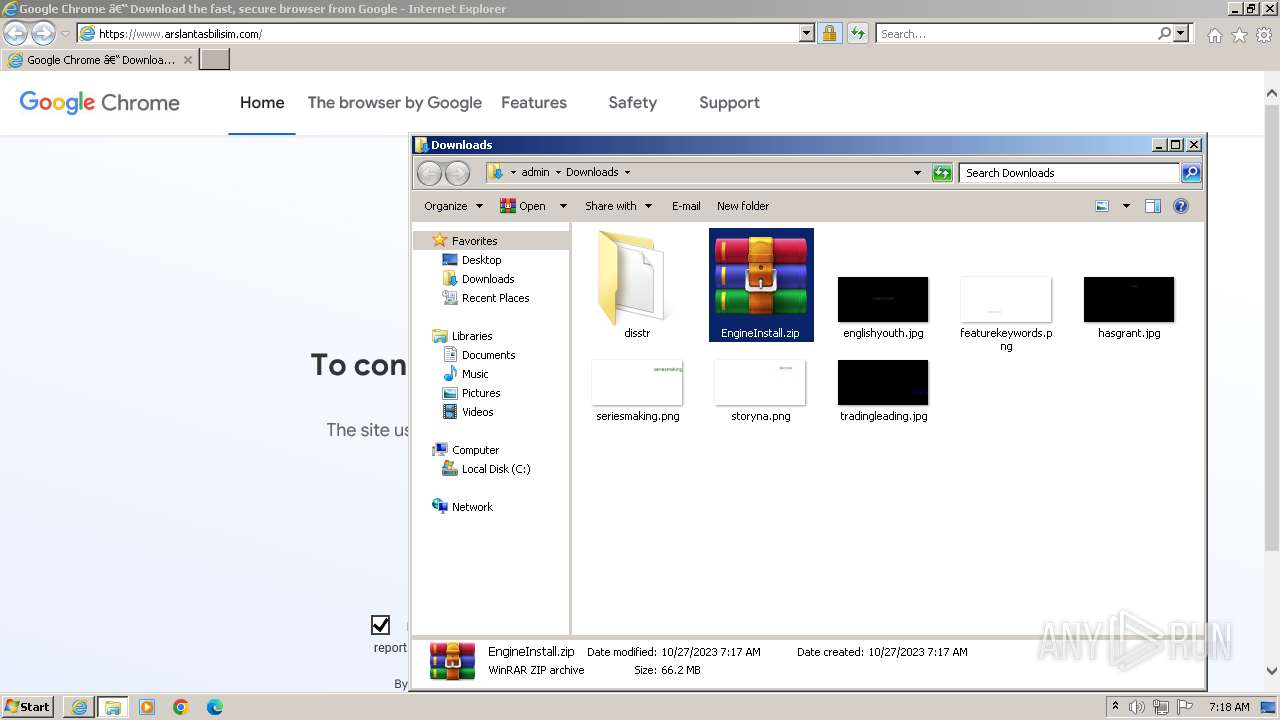This screenshot has width=1280, height=720.
Task: Open the Share with dropdown
Action: point(618,206)
